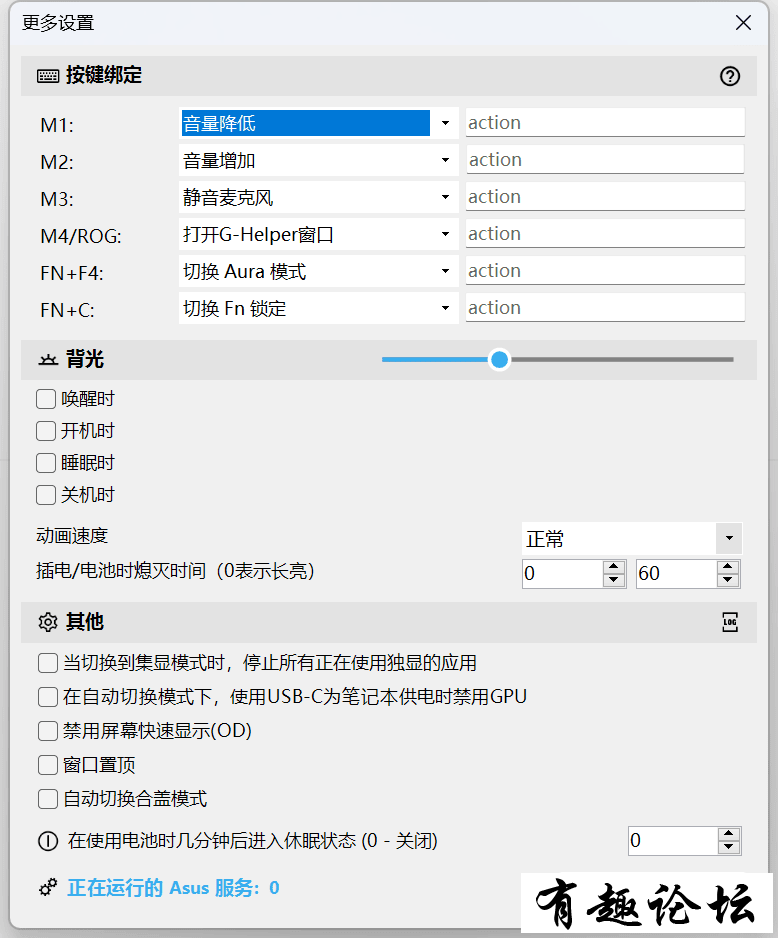Image resolution: width=778 pixels, height=938 pixels.
Task: Click the keyboard icon beside 按键绑定
Action: tap(48, 76)
